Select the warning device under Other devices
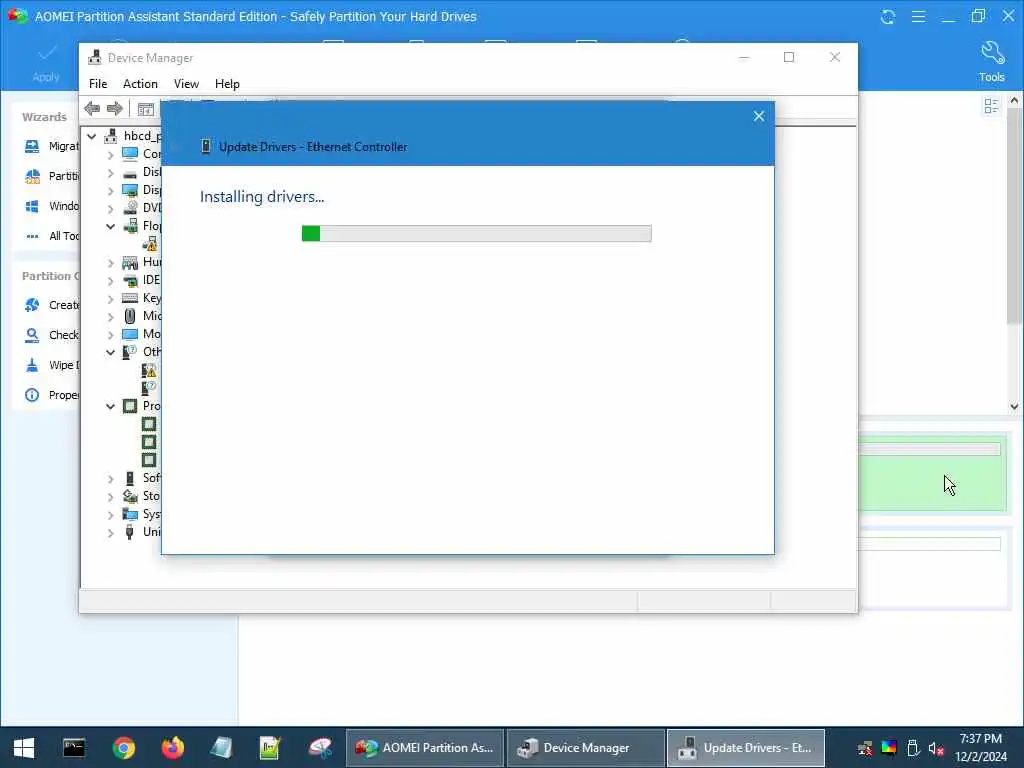 (x=150, y=370)
